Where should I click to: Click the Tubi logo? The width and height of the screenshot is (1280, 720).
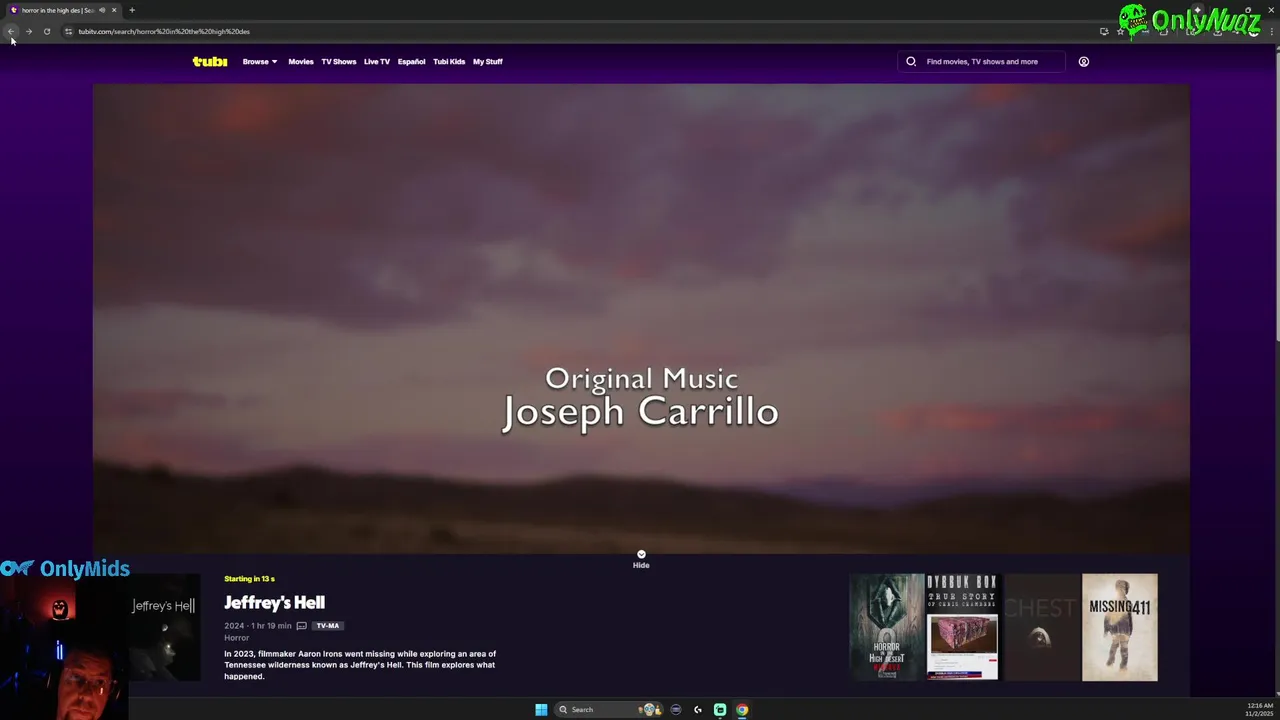[210, 61]
